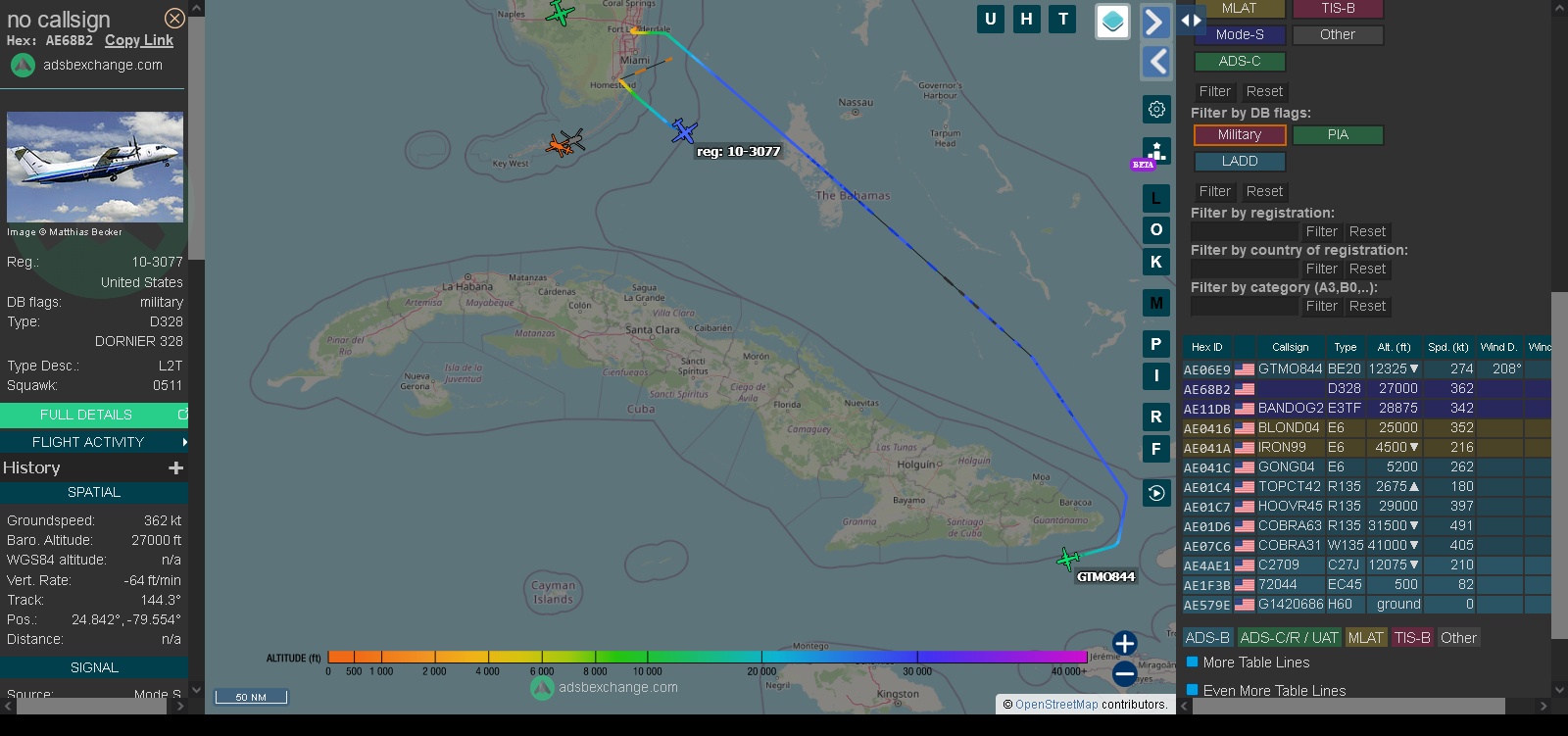This screenshot has width=1568, height=736.
Task: Zoom out the map with minus
Action: [x=1125, y=673]
